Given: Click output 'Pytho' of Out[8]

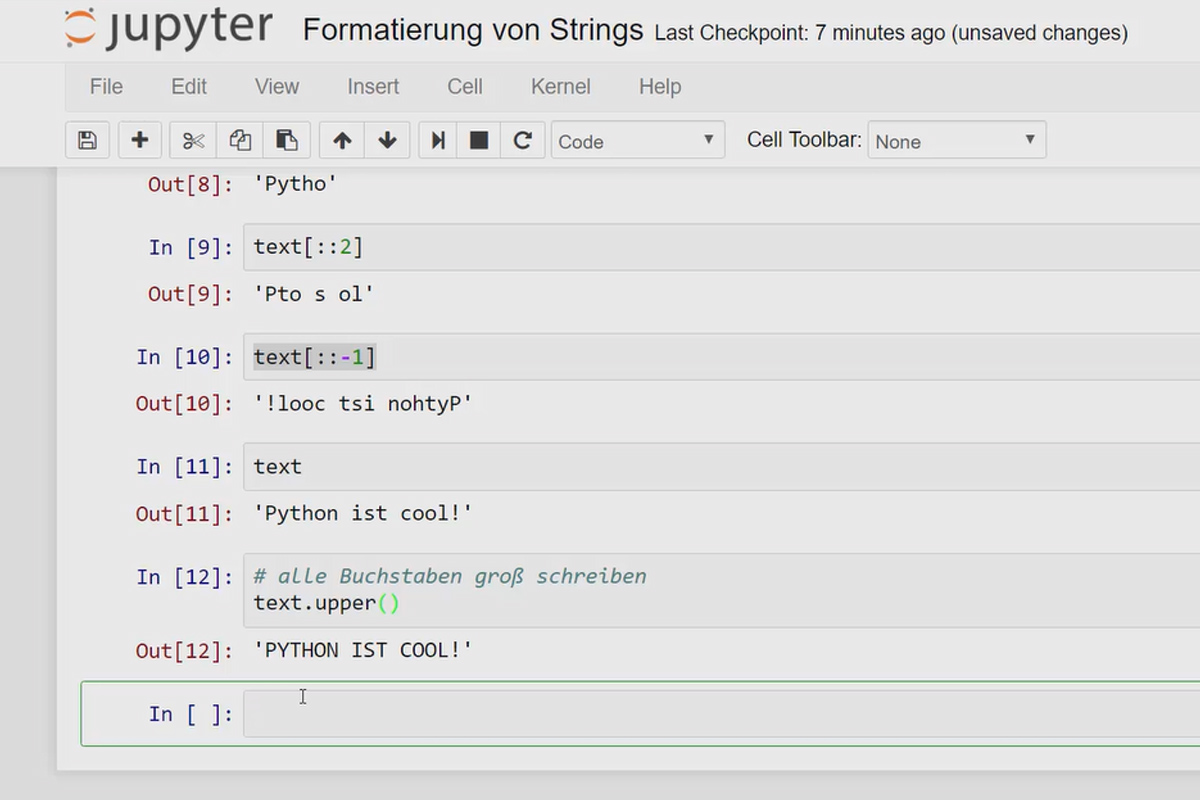Looking at the screenshot, I should tap(296, 184).
